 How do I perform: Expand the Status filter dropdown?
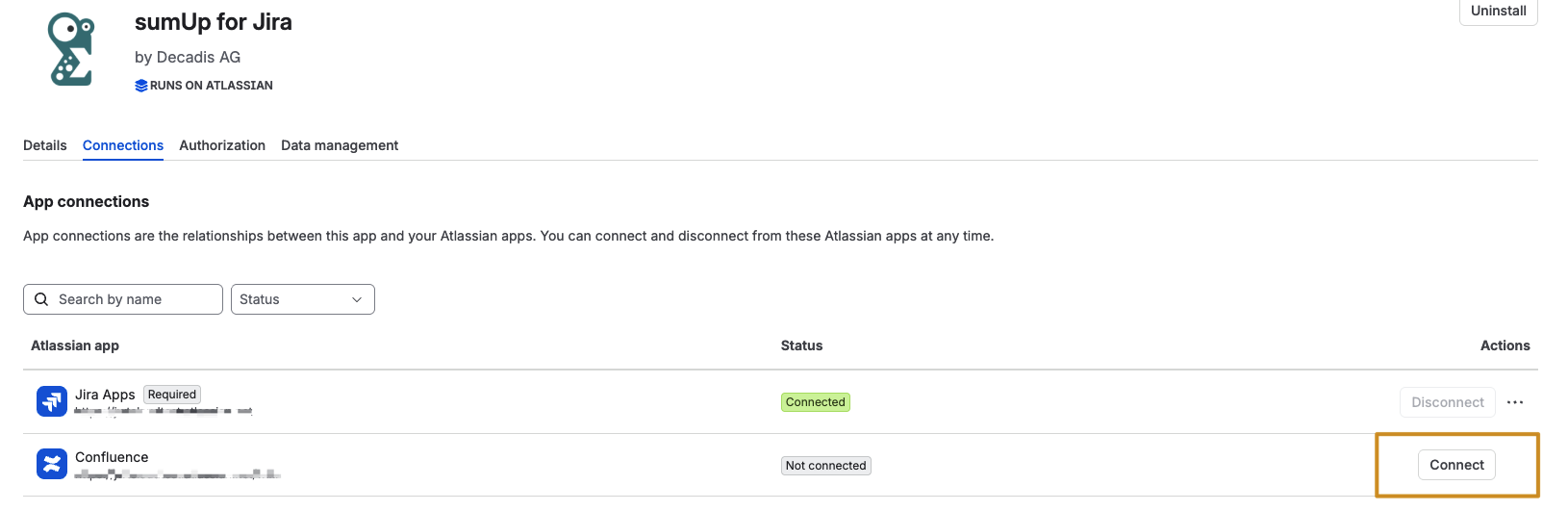303,299
